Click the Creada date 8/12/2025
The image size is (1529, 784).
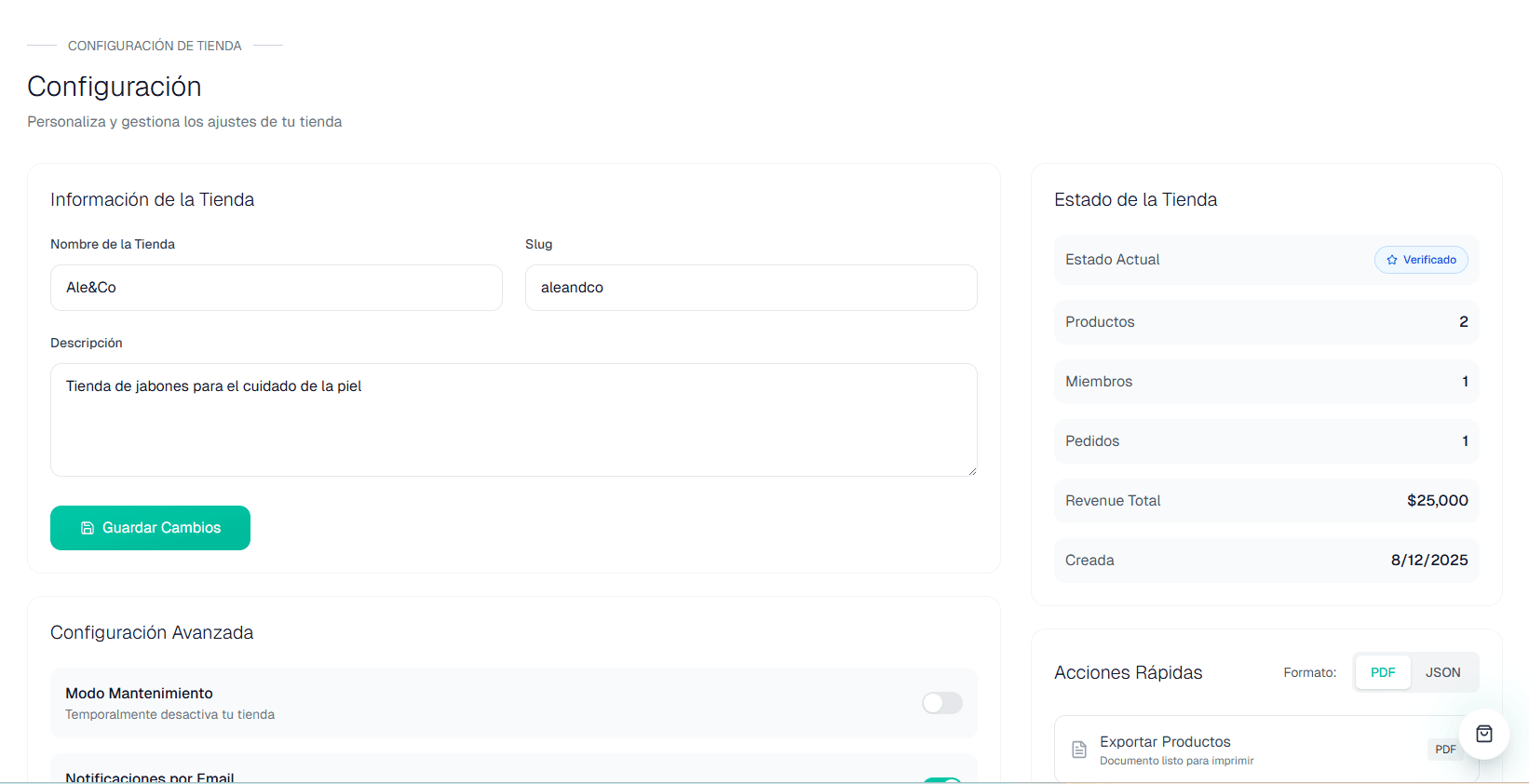(x=1429, y=561)
